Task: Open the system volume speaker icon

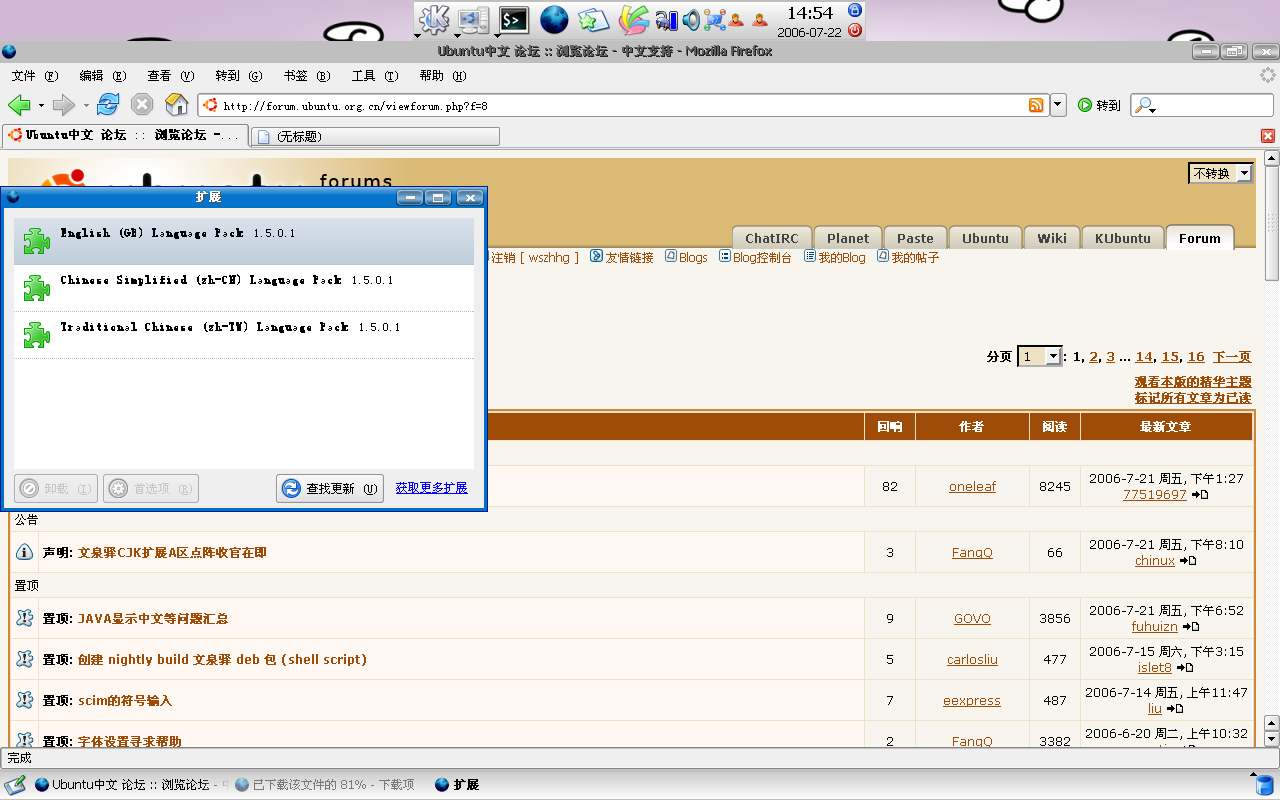Action: click(692, 19)
